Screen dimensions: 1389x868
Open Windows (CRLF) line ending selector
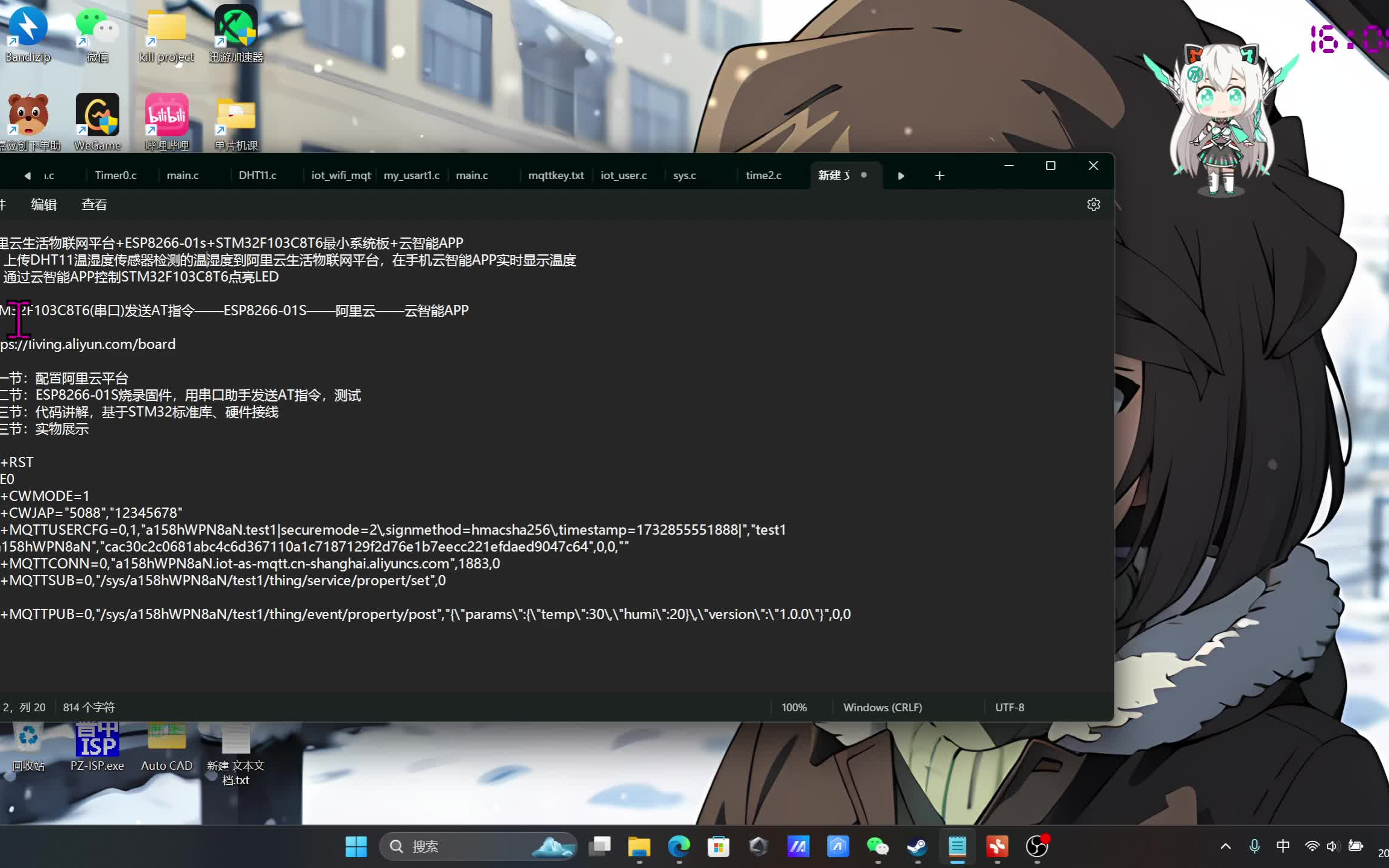click(883, 707)
